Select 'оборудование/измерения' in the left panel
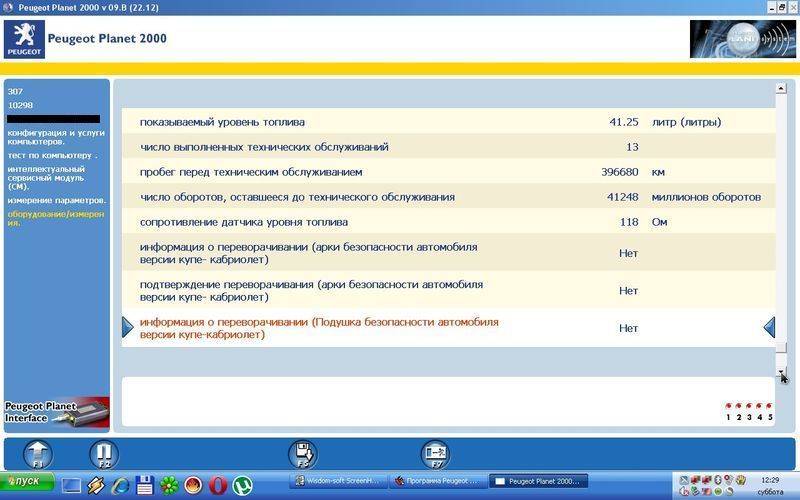This screenshot has height=500, width=800. tap(54, 219)
